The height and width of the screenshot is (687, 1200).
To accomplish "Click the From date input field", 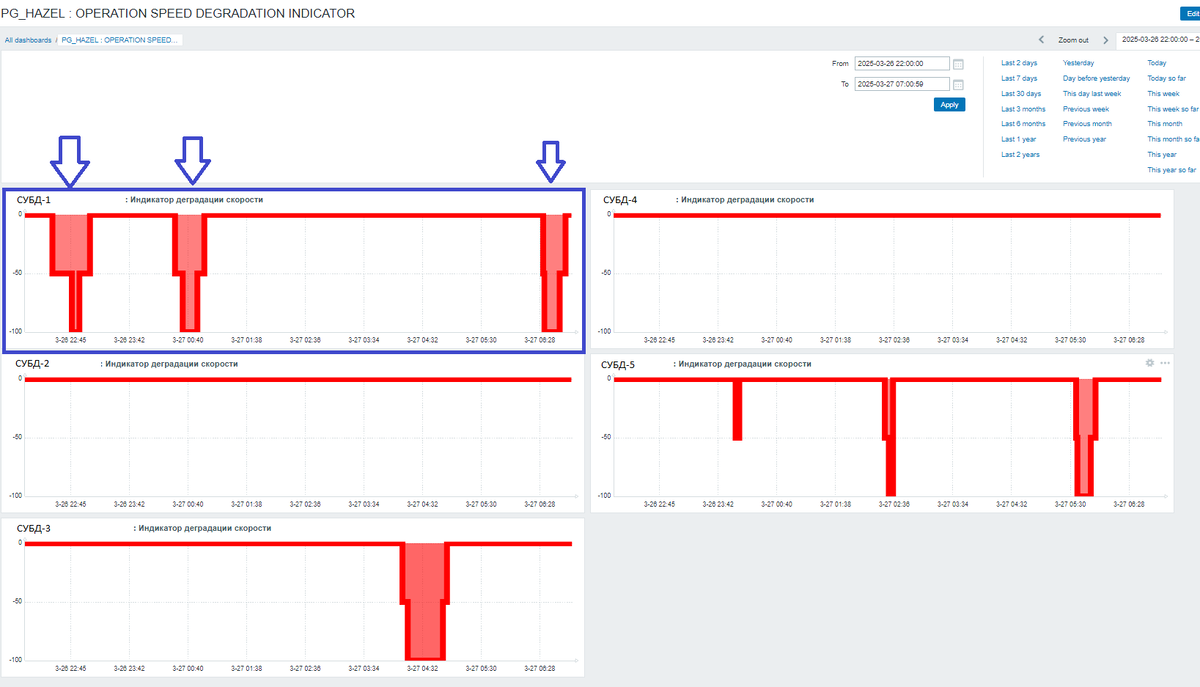I will coord(900,63).
